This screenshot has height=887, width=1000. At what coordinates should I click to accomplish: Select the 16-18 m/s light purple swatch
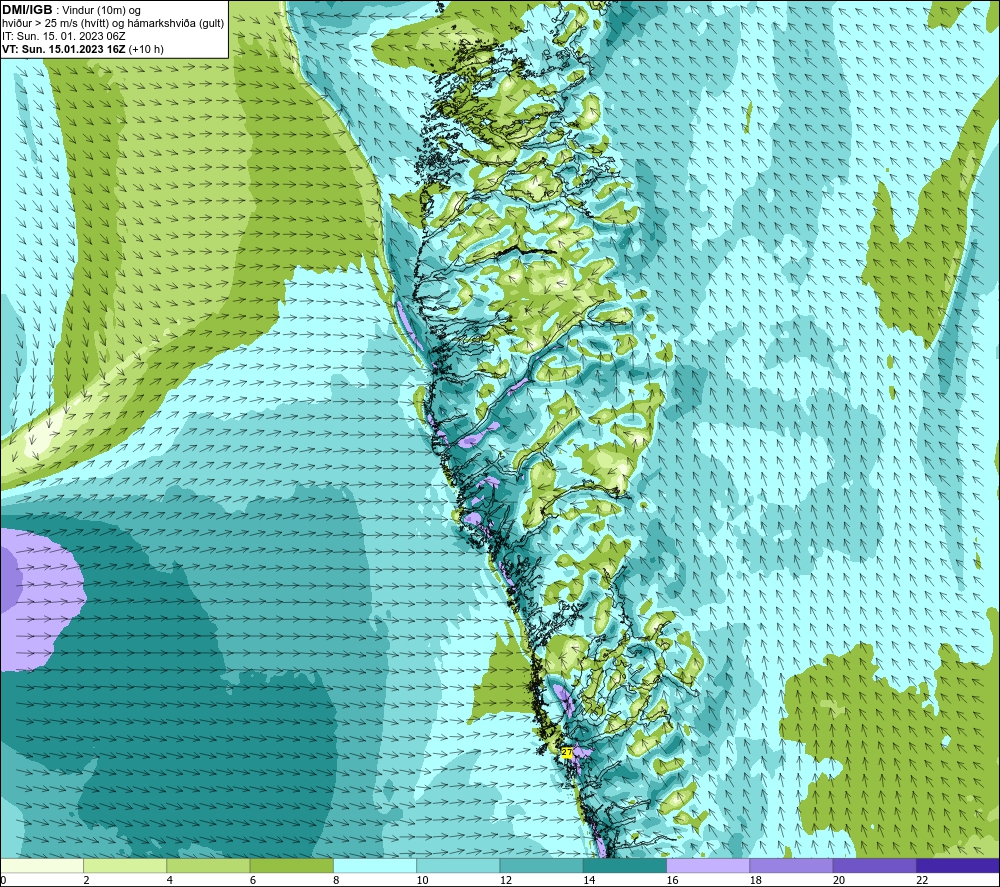pos(708,866)
